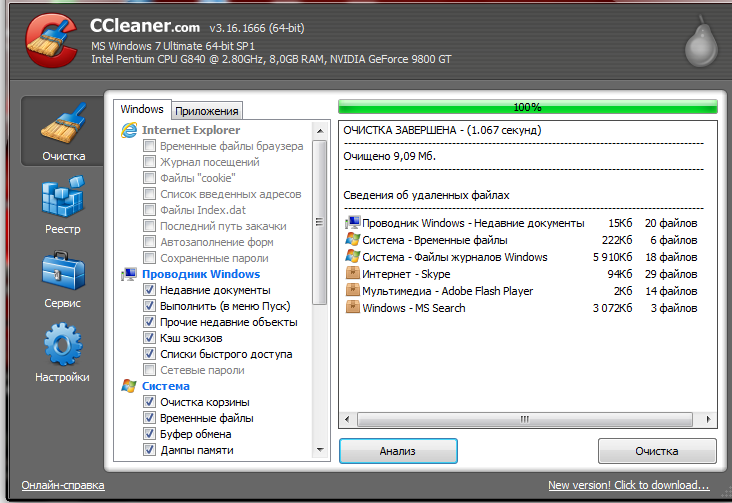Open the Настройки gear section

(63, 353)
